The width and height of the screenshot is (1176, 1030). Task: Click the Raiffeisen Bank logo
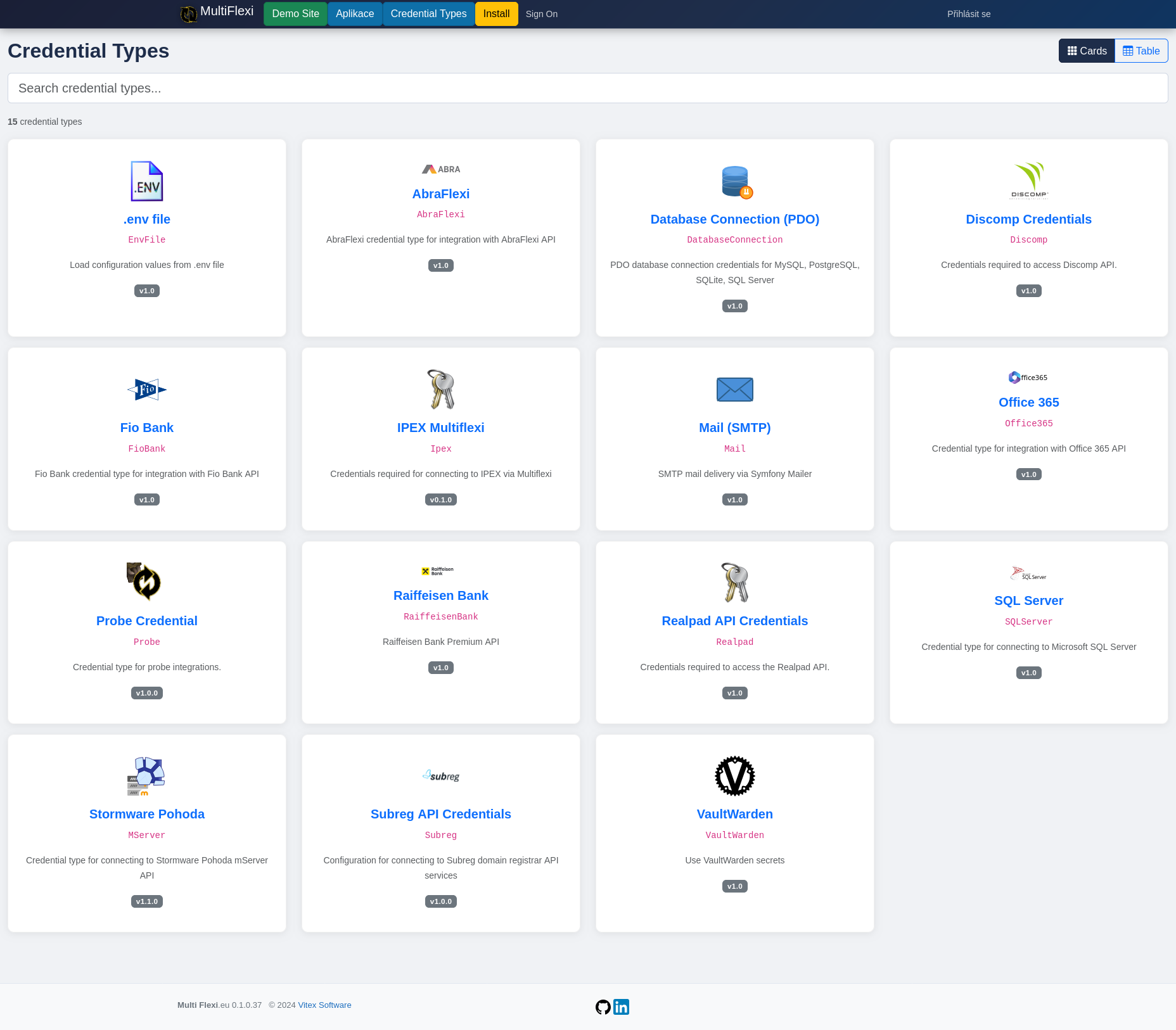click(x=438, y=571)
